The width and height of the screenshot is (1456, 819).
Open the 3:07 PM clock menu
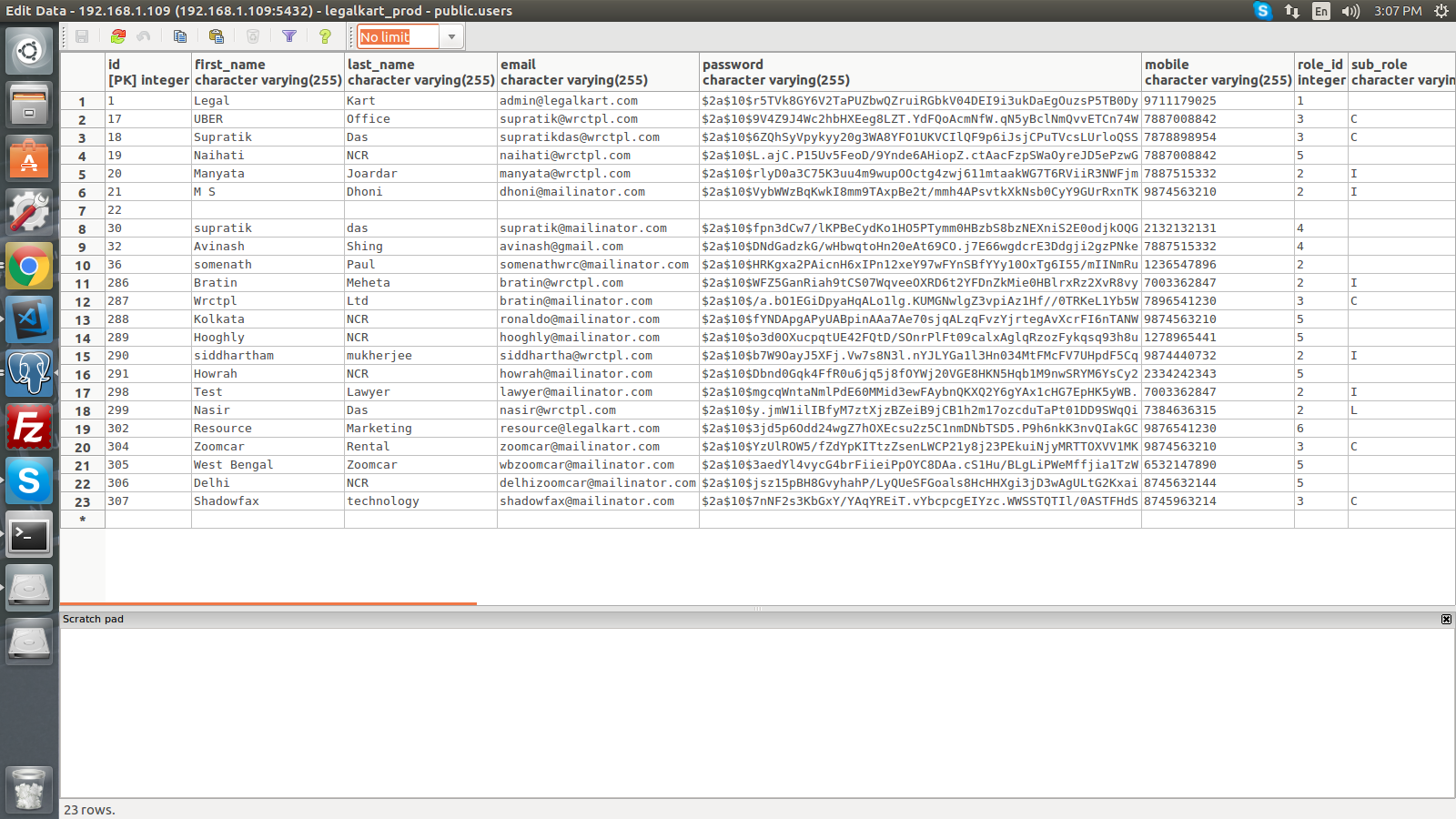click(1398, 11)
